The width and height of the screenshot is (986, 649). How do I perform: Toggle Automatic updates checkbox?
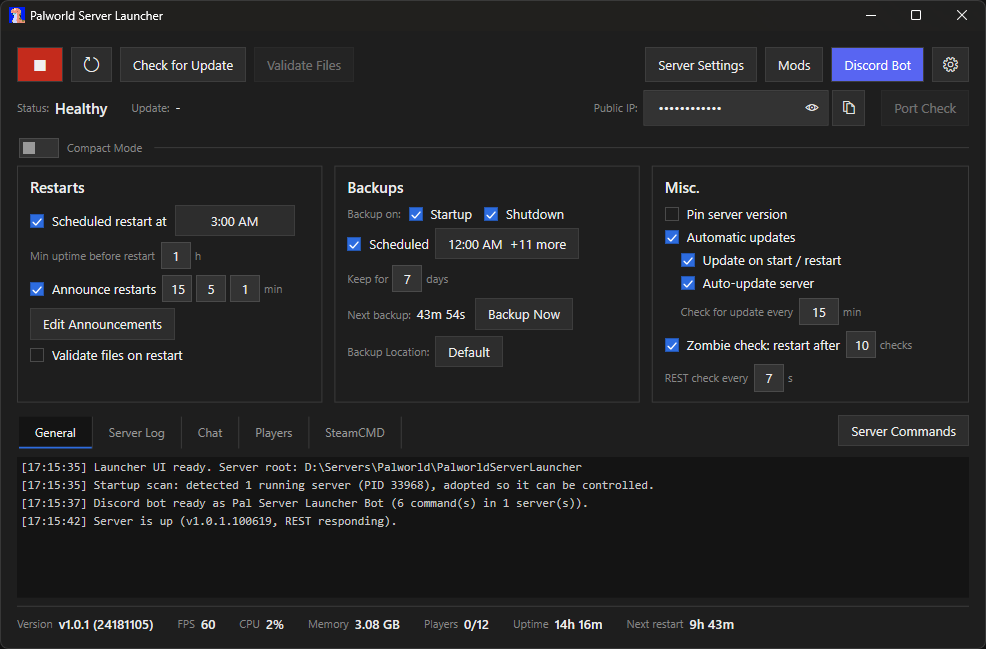(672, 238)
